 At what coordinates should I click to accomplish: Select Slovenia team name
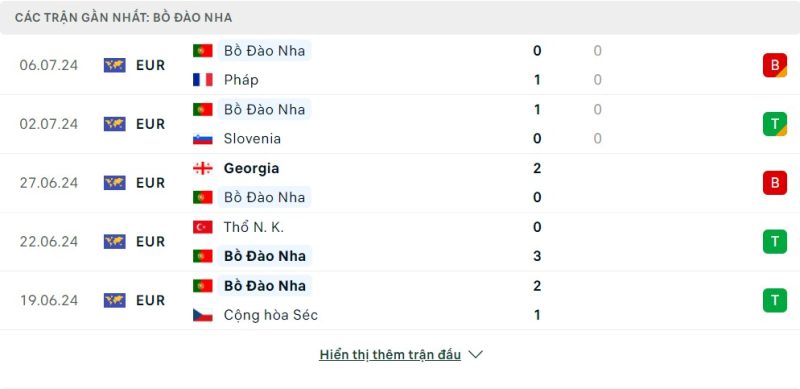pos(252,139)
